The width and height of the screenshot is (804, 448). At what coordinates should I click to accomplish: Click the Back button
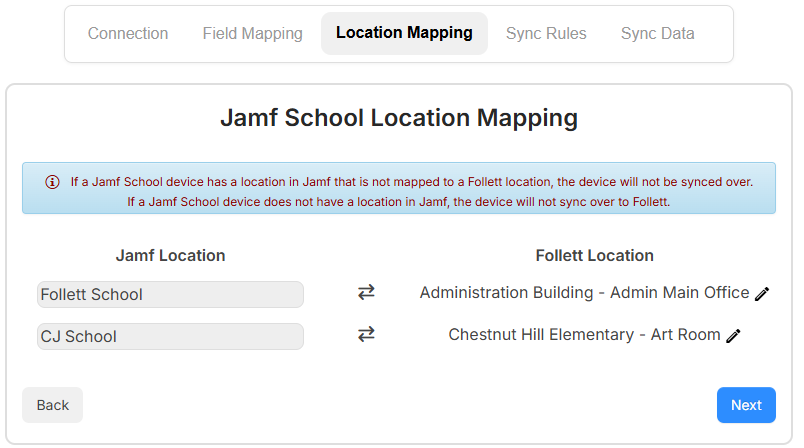tap(52, 405)
